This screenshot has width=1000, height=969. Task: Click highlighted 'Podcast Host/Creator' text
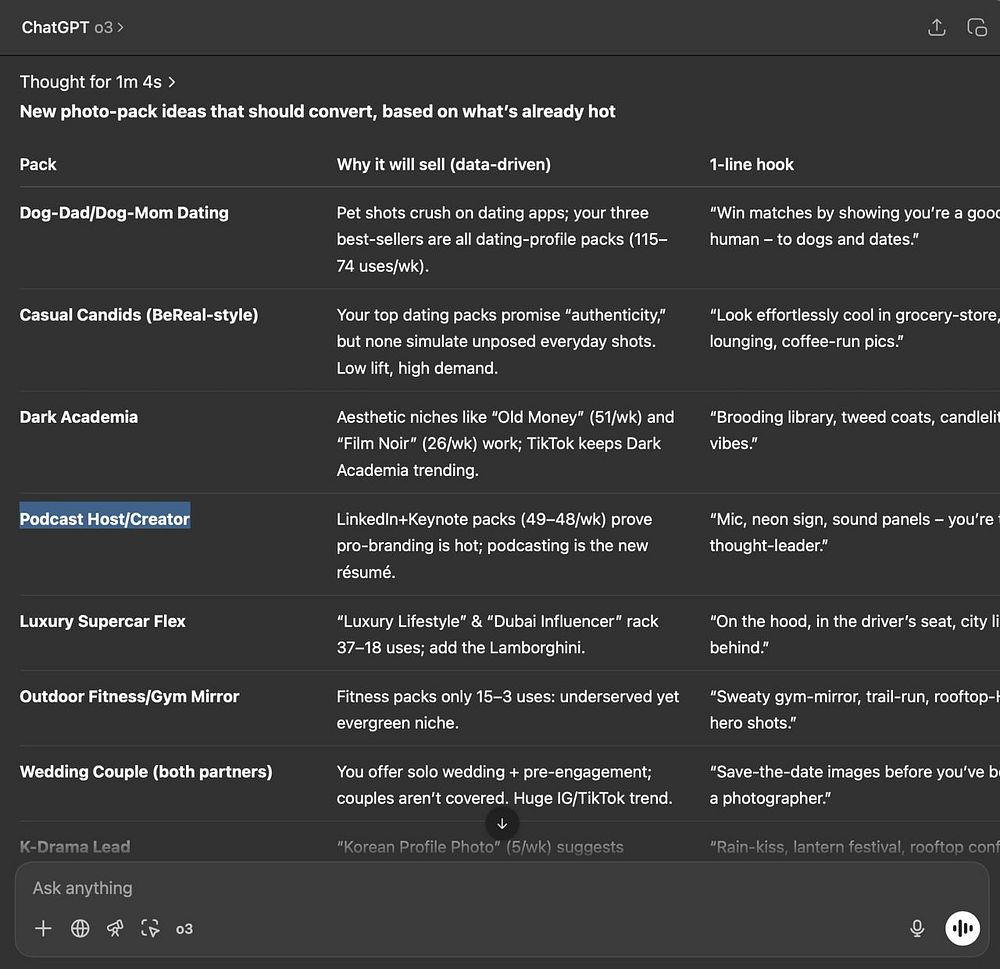[105, 519]
